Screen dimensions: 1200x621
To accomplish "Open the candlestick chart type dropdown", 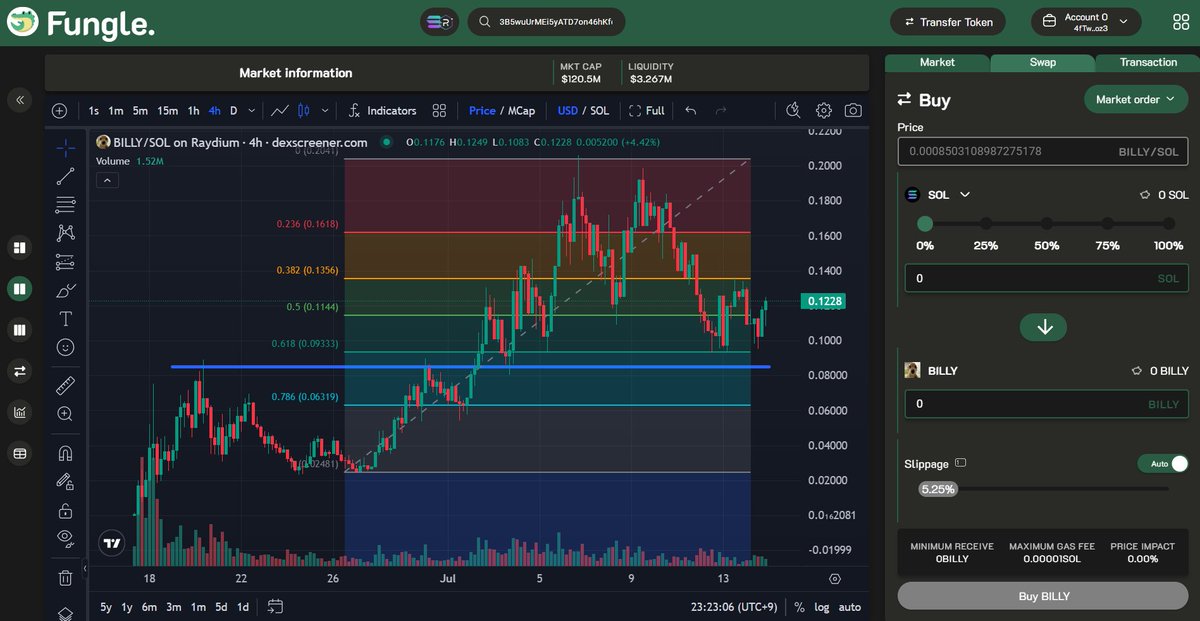I will (x=324, y=111).
